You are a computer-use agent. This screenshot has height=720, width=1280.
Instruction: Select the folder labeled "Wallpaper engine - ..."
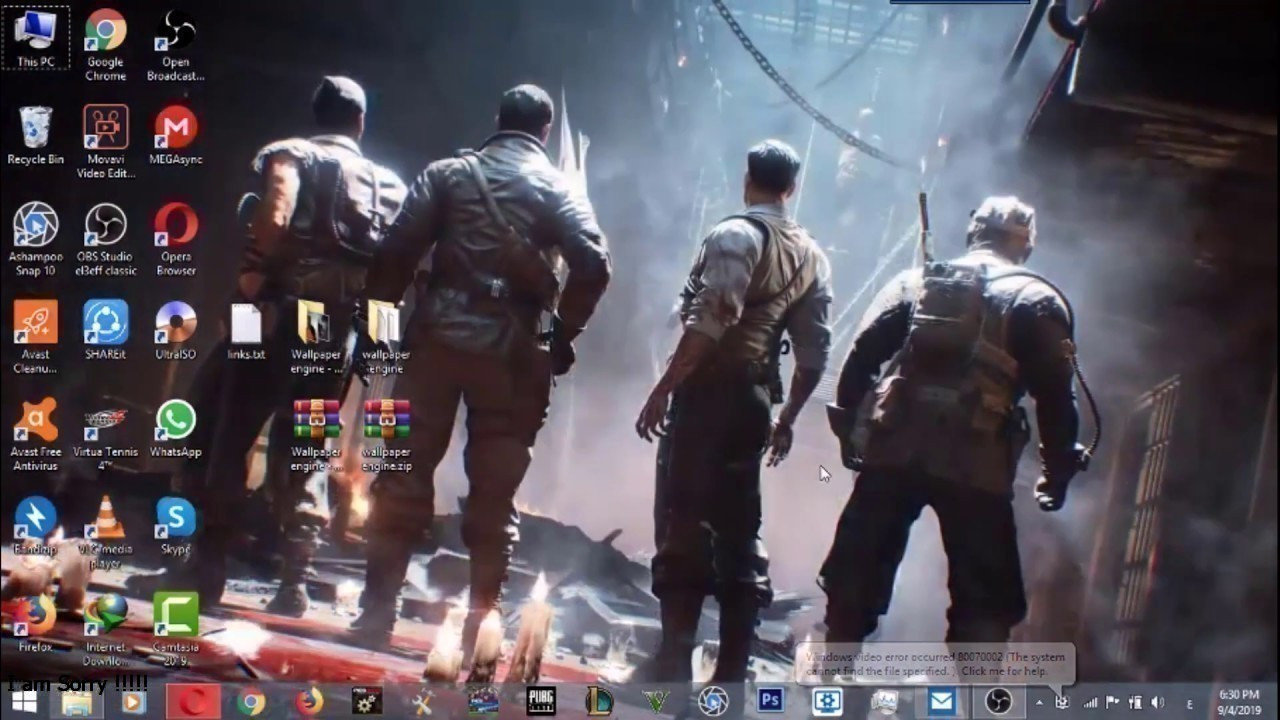[x=316, y=337]
